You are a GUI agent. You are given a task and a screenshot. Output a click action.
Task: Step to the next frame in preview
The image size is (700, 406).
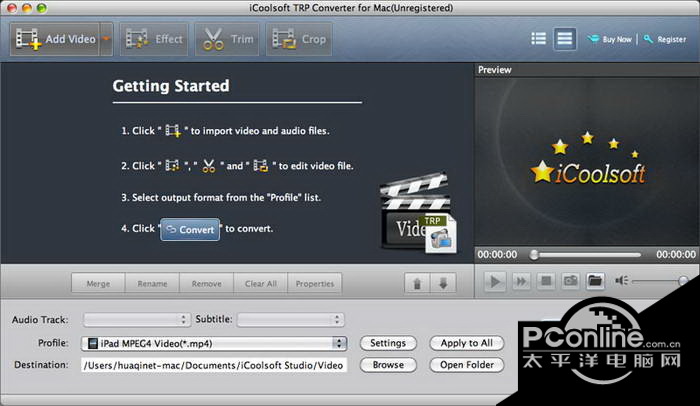(521, 281)
